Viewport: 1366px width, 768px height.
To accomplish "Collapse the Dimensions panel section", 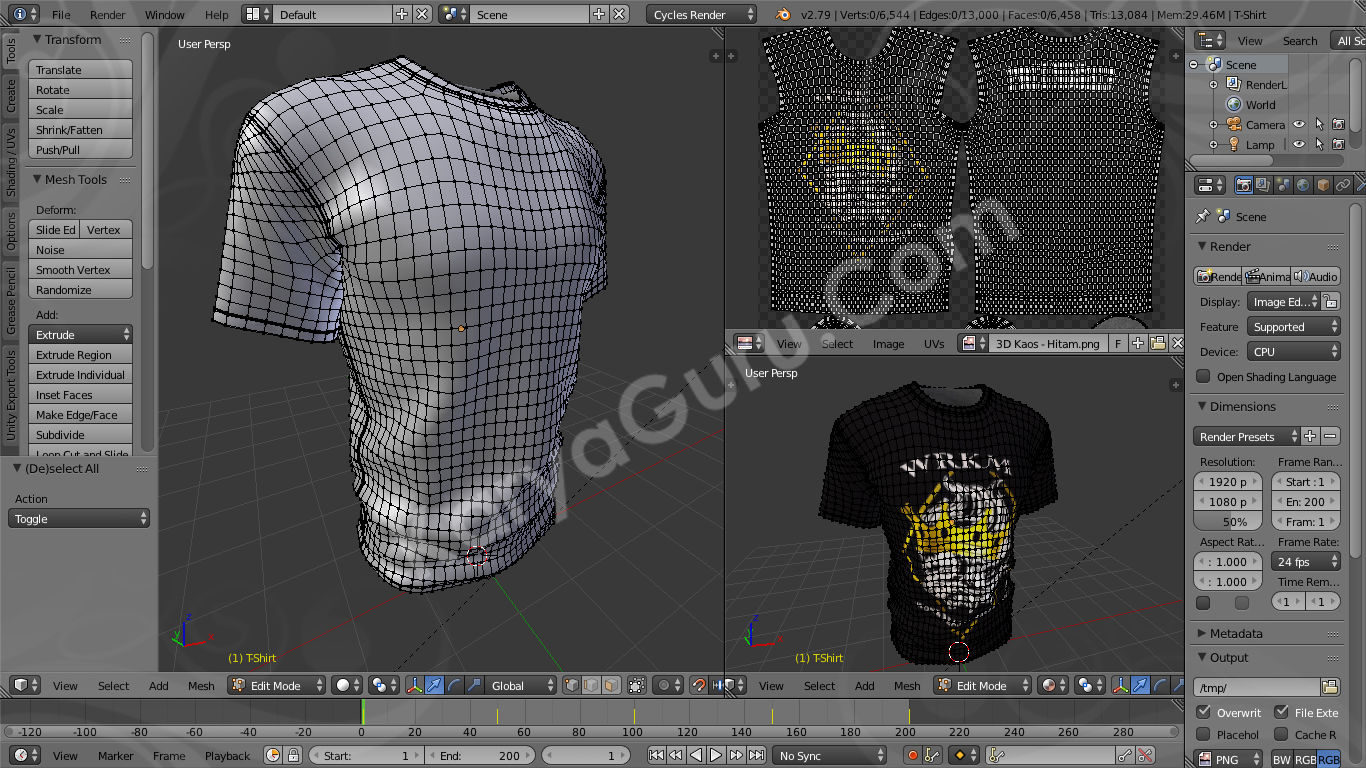I will (1242, 407).
